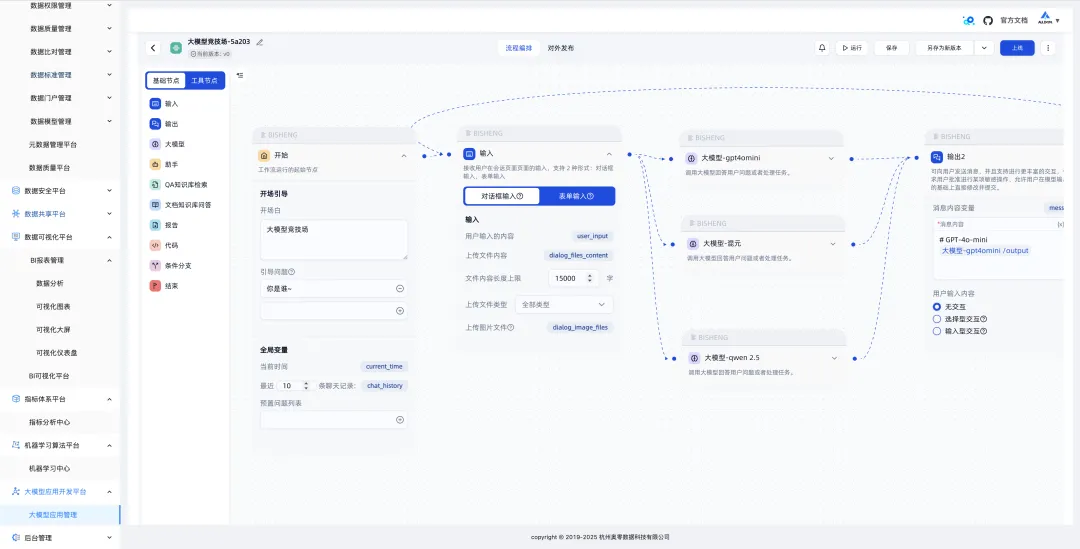Viewport: 1080px width, 549px height.
Task: Collapse the 开始 node with its chevron
Action: [x=404, y=156]
